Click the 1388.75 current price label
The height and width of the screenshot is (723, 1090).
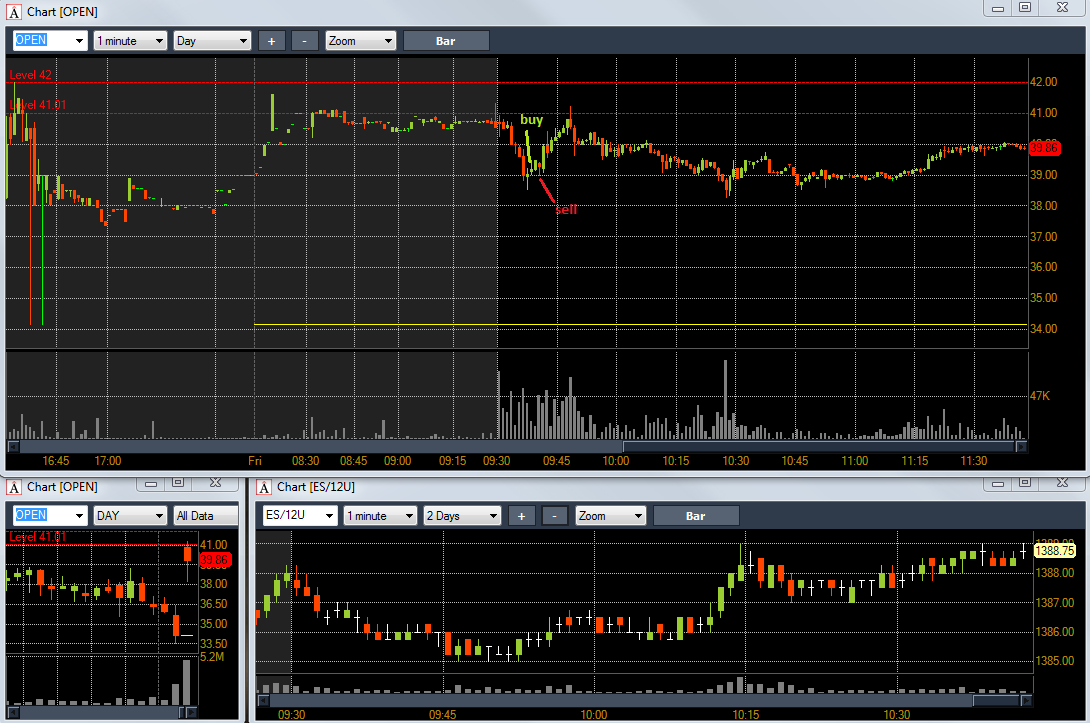pyautogui.click(x=1055, y=551)
